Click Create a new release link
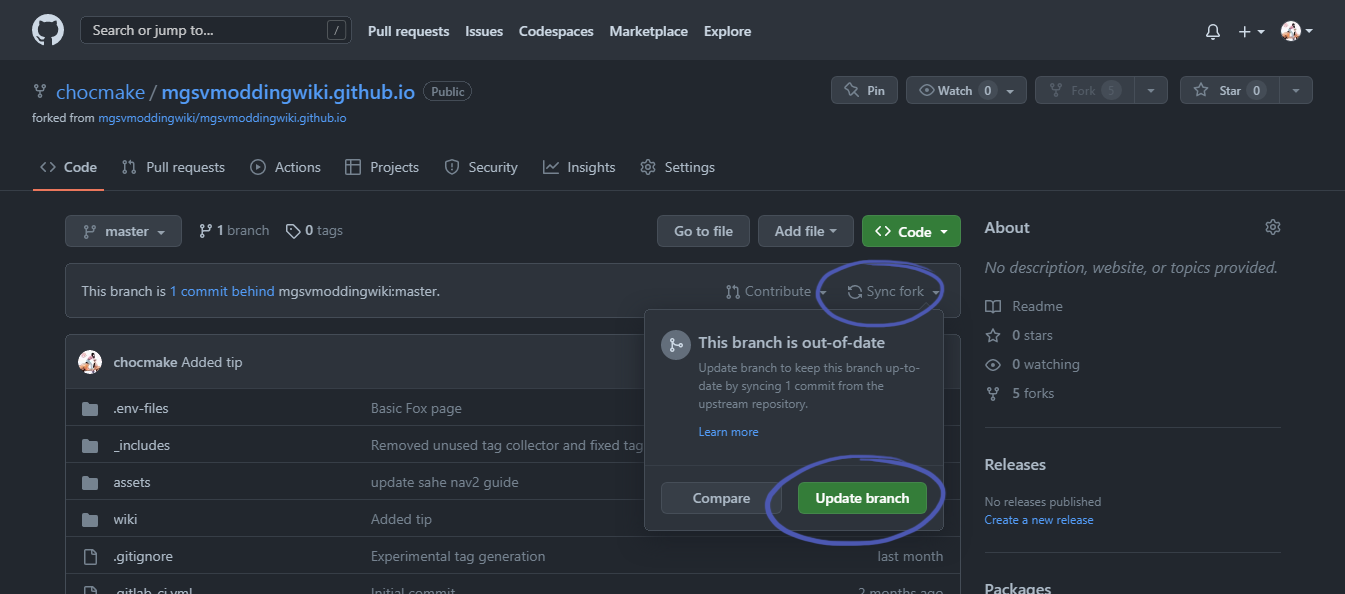Image resolution: width=1345 pixels, height=594 pixels. [x=1039, y=520]
